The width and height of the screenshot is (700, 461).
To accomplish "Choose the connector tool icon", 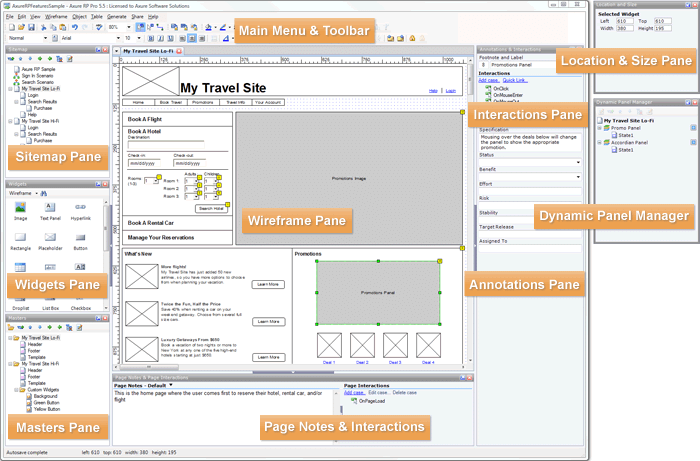I will tap(160, 27).
